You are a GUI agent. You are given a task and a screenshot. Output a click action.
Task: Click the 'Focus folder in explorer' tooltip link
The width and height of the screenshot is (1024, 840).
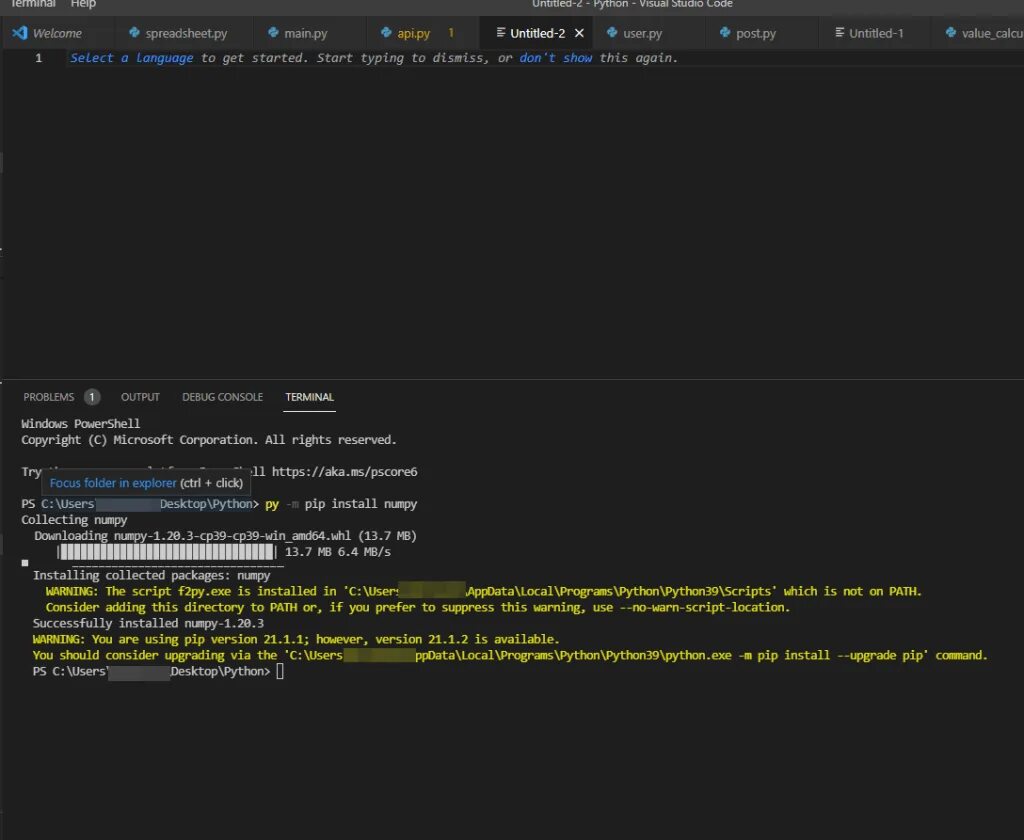(x=113, y=483)
